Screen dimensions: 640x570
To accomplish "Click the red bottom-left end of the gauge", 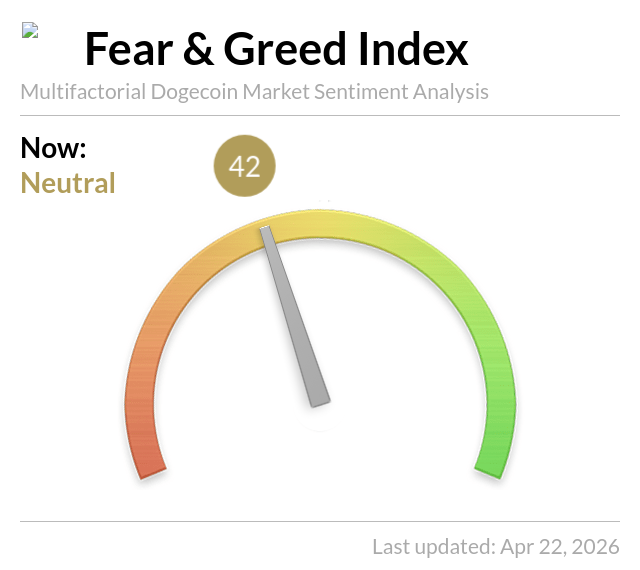I will tap(150, 460).
